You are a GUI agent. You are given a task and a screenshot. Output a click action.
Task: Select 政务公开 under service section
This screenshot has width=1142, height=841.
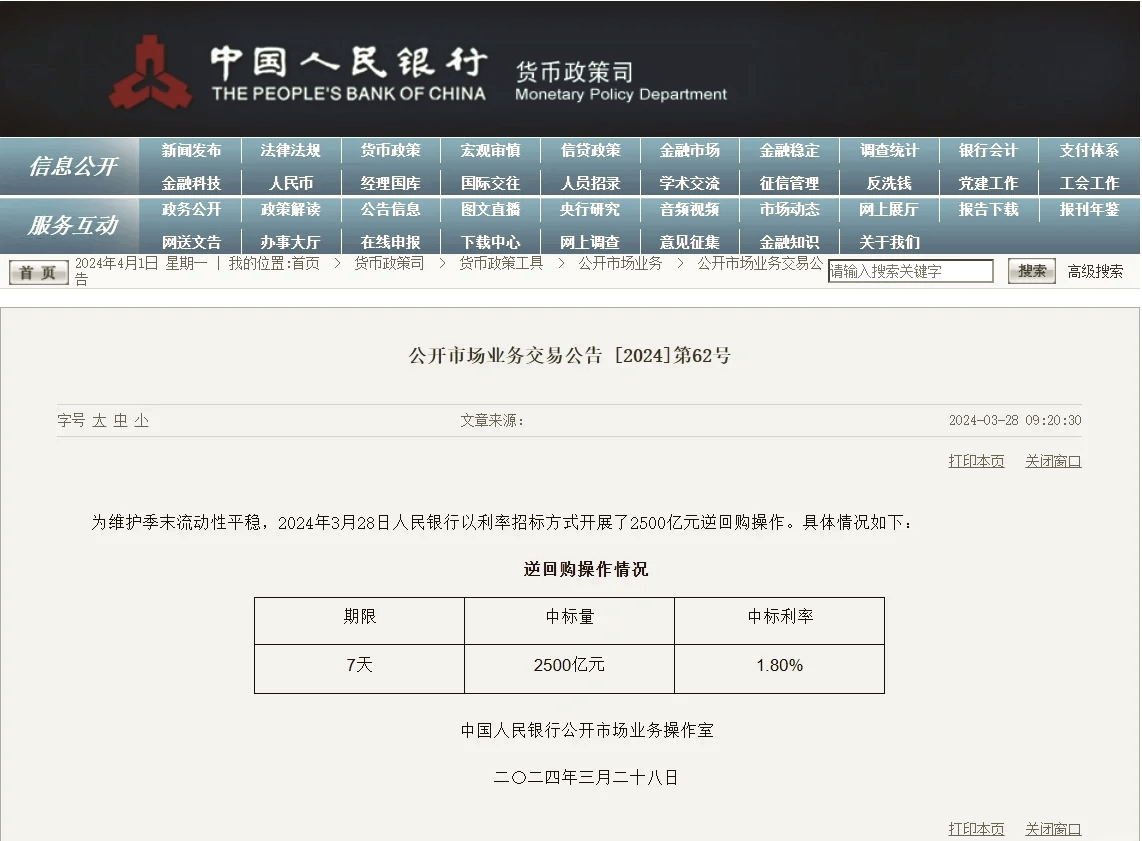tap(191, 210)
